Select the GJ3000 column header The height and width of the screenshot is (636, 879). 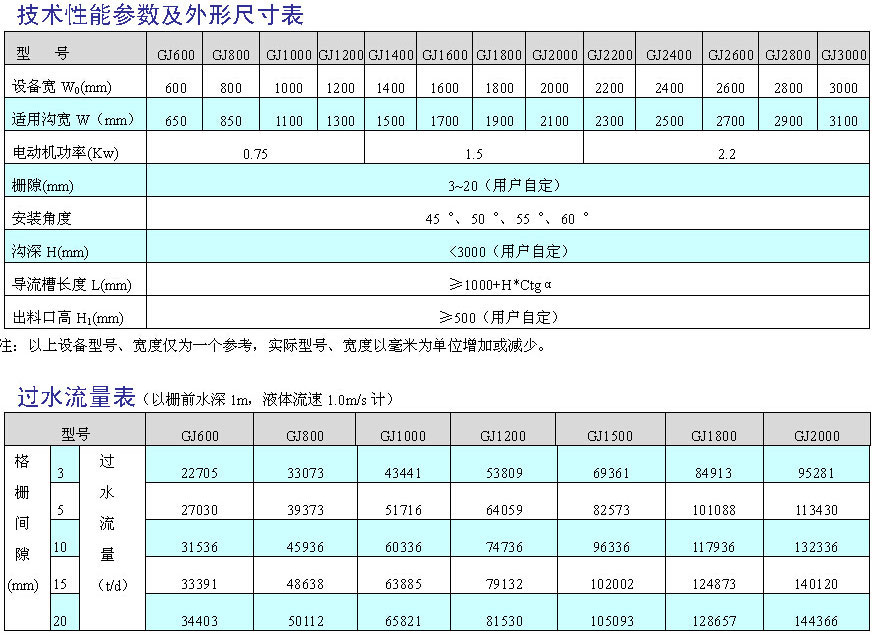843,55
